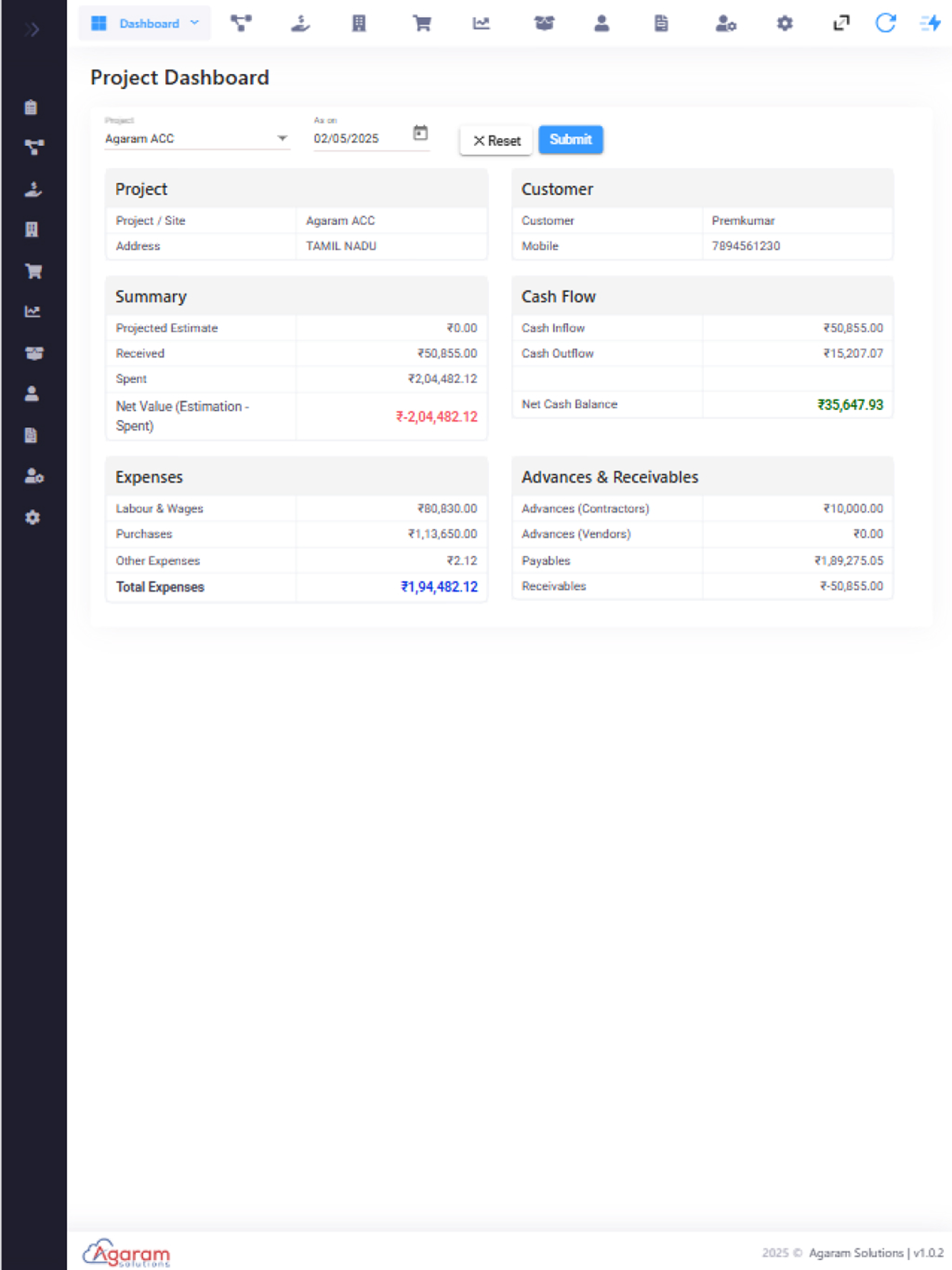Open the open-box icon in left sidebar

34,353
